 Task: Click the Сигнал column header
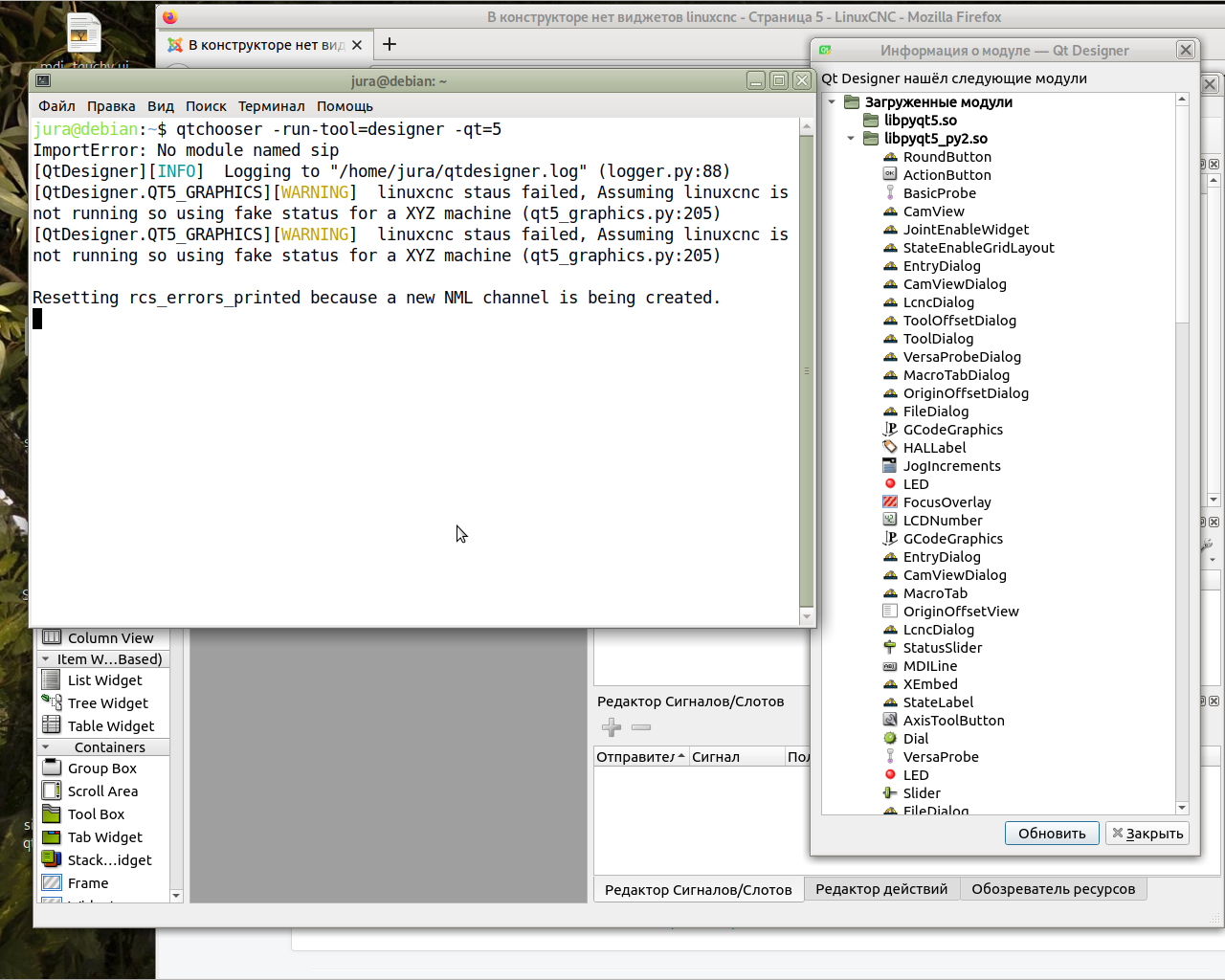pos(736,757)
